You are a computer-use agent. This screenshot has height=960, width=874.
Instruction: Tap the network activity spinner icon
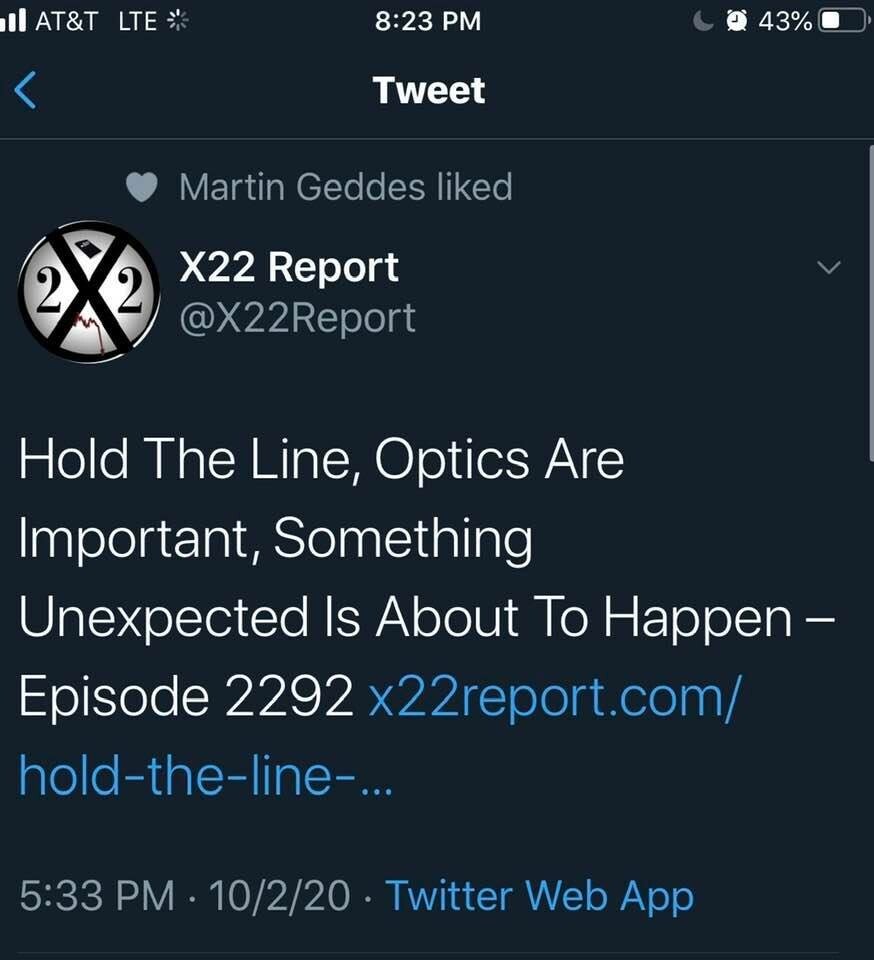point(177,20)
